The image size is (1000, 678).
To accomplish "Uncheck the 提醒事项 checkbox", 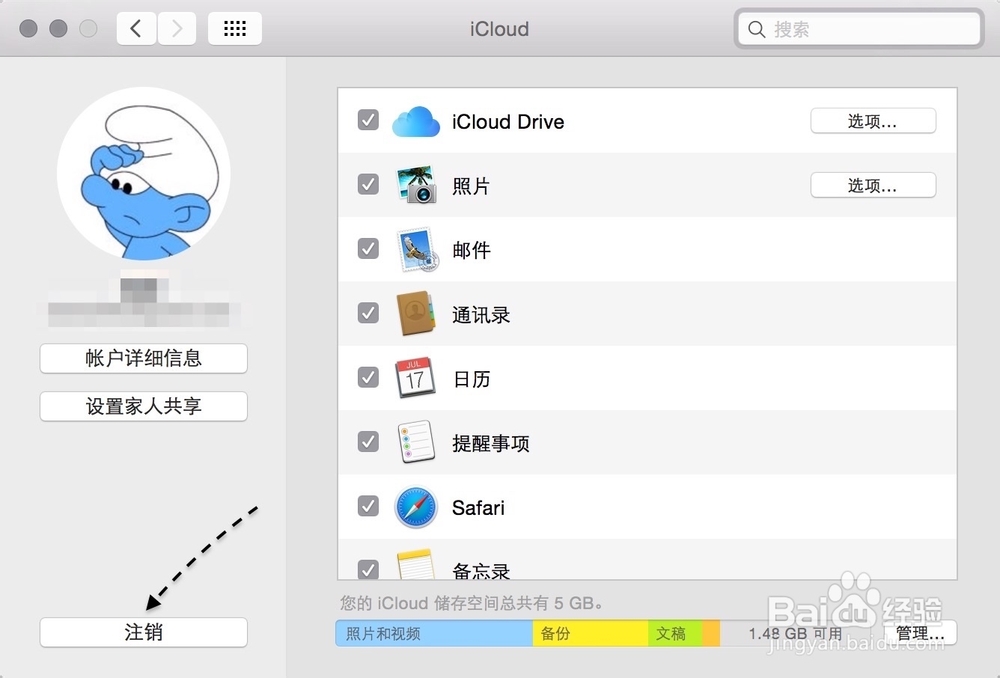I will click(368, 441).
